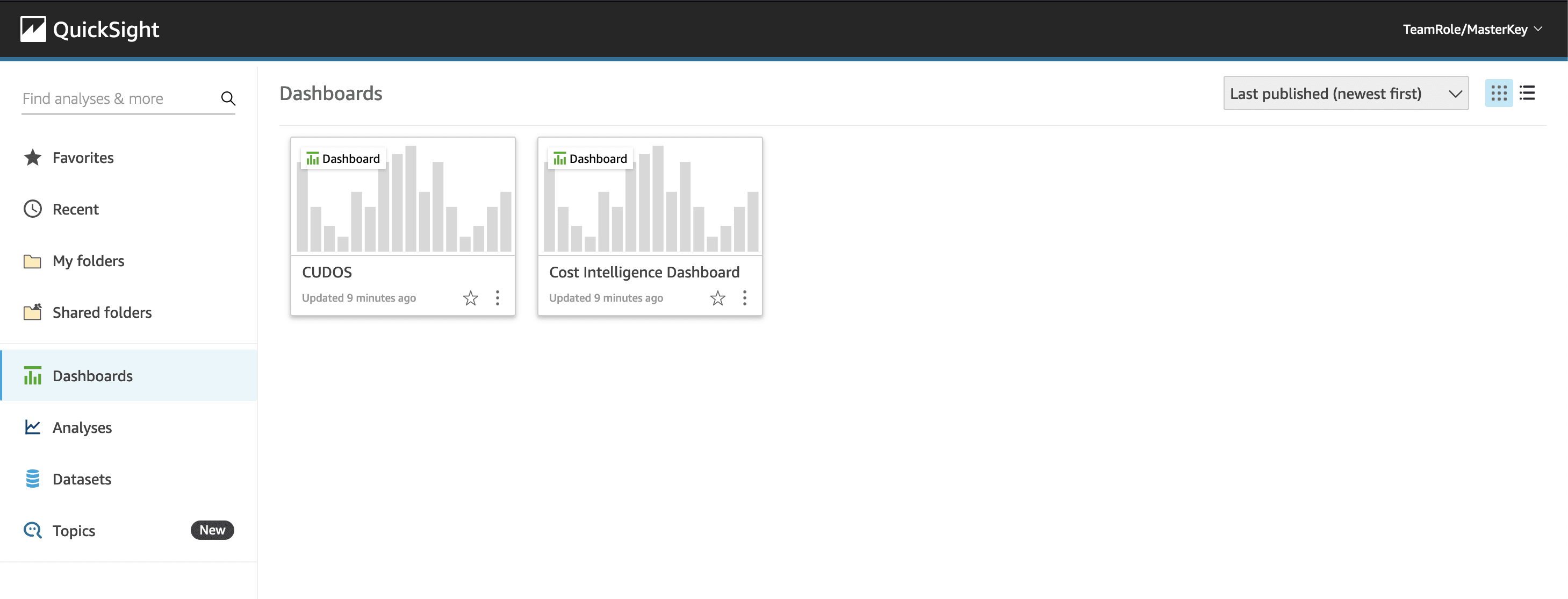This screenshot has height=599, width=1568.
Task: Click the Cost Intelligence Dashboard title
Action: 644,273
